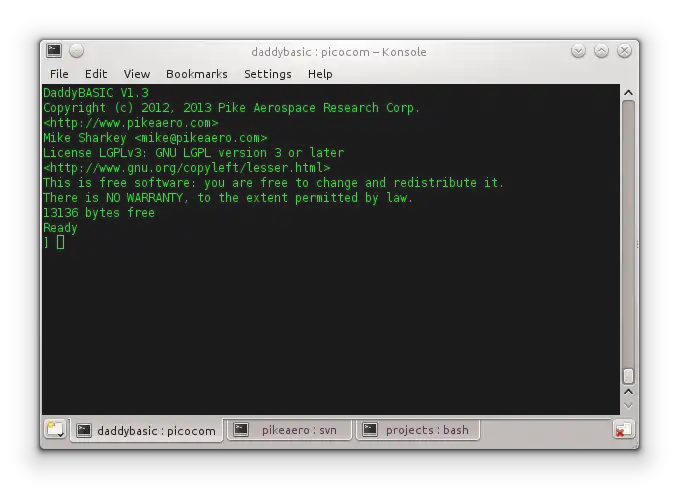Open the Edit menu
This screenshot has height=489, width=679.
click(96, 74)
